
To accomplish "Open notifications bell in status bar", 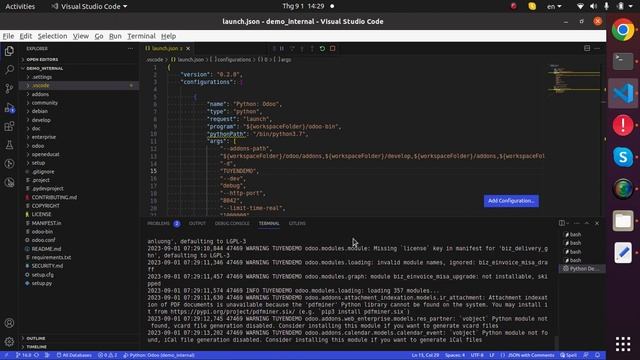I will (598, 355).
